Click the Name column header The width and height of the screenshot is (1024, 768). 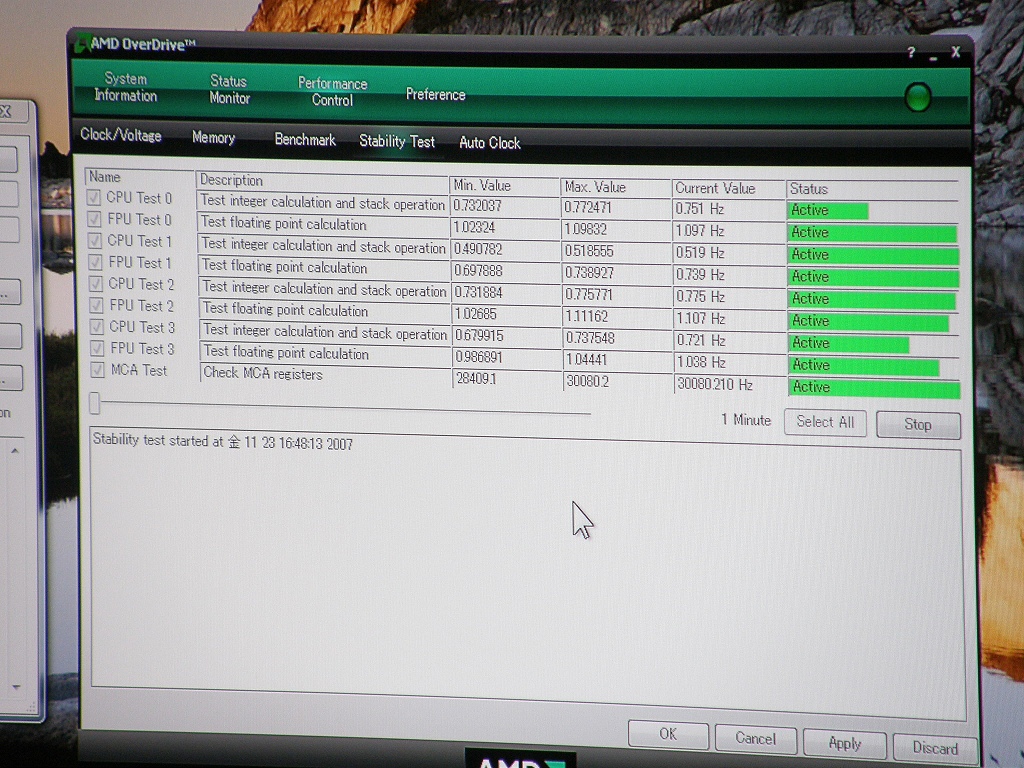[x=138, y=177]
